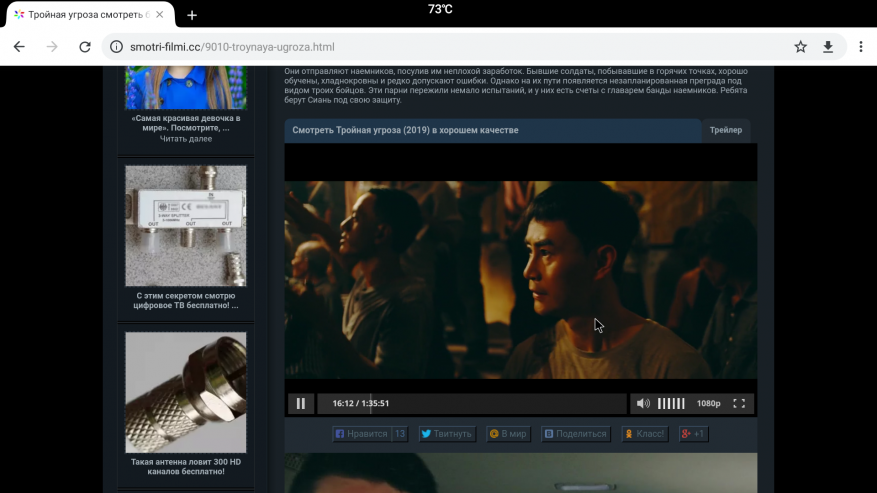Share via the Твитнуть button

446,434
